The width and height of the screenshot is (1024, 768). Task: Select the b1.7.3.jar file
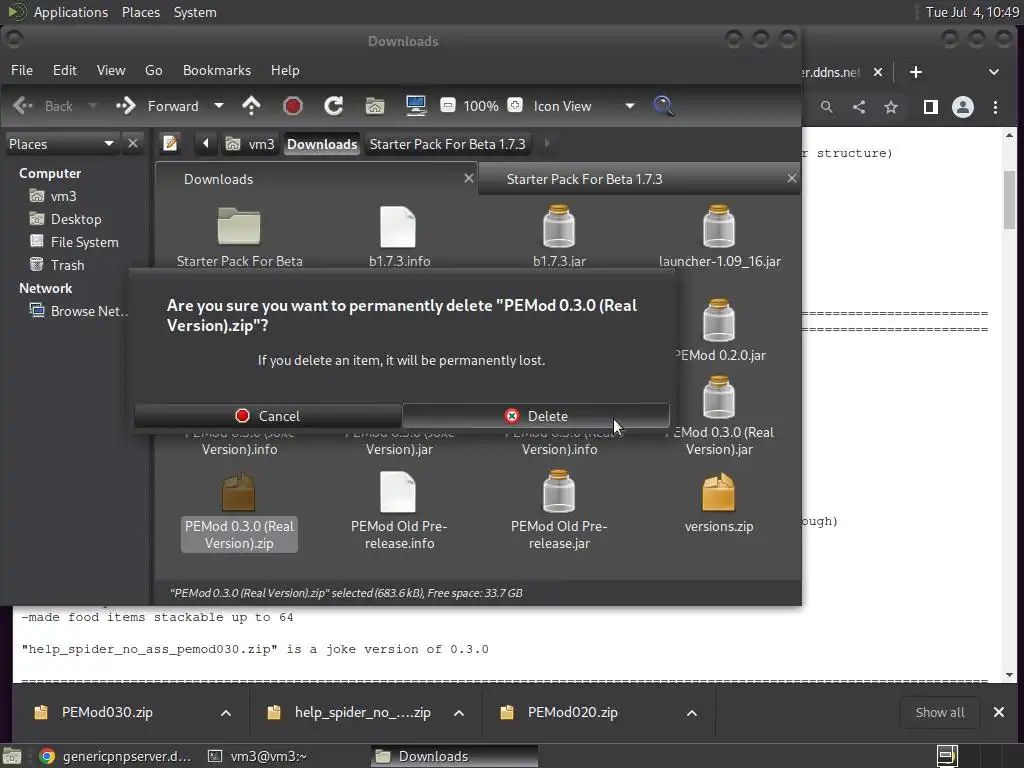pyautogui.click(x=559, y=237)
